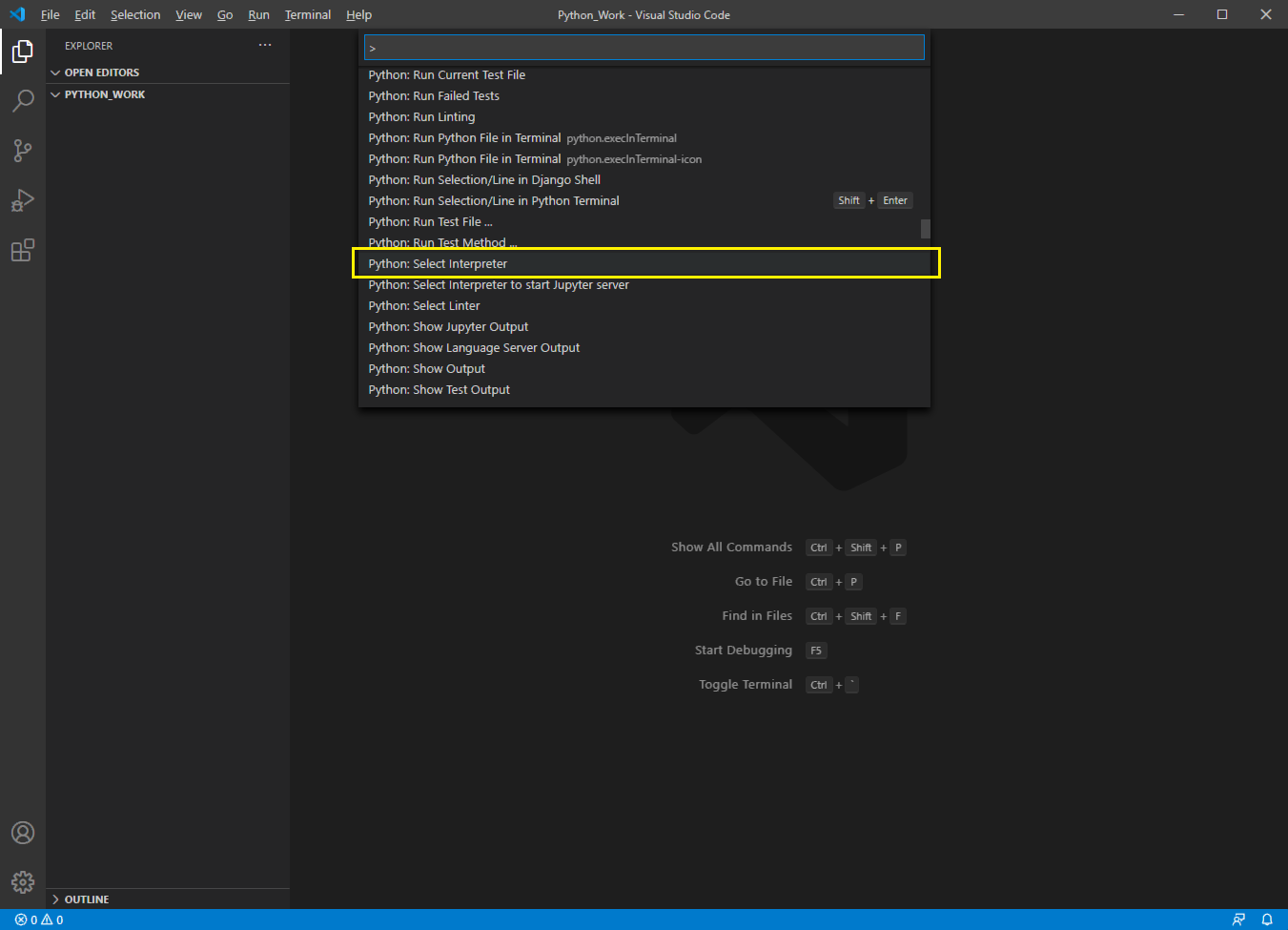Collapse the Open Editors section

[x=168, y=72]
